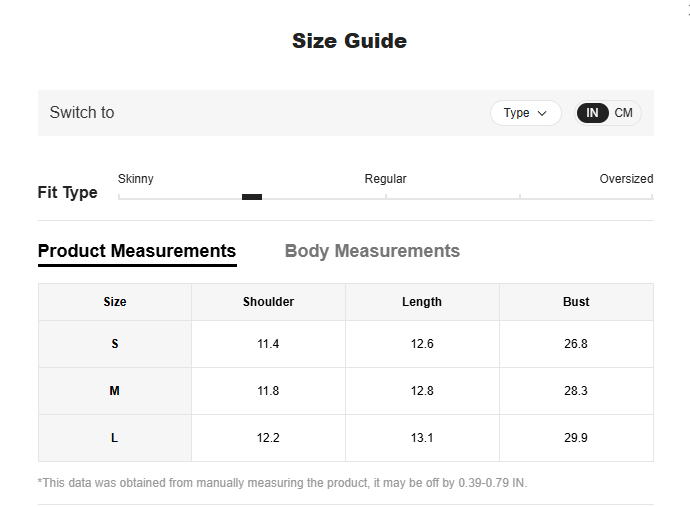Click the Fit Type slider marker

[x=252, y=197]
